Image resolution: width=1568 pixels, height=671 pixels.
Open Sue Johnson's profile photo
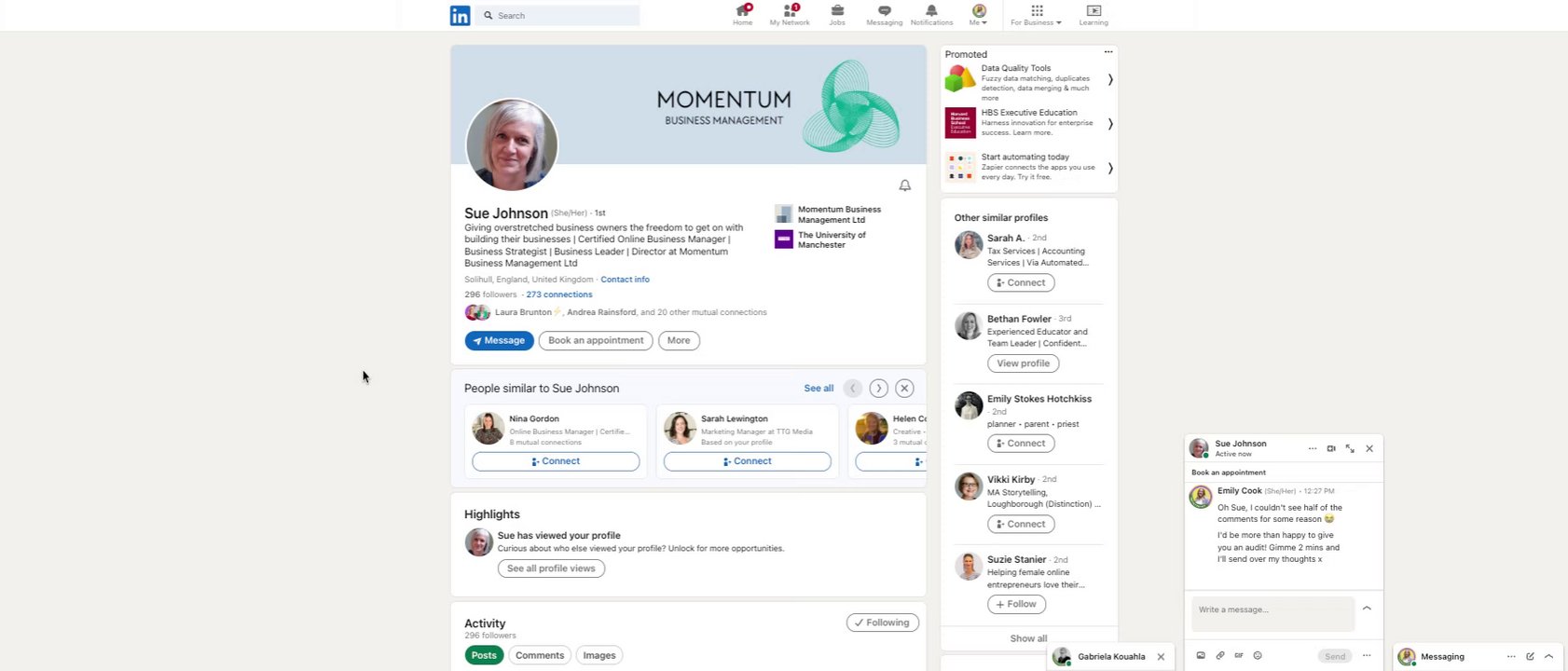click(512, 144)
